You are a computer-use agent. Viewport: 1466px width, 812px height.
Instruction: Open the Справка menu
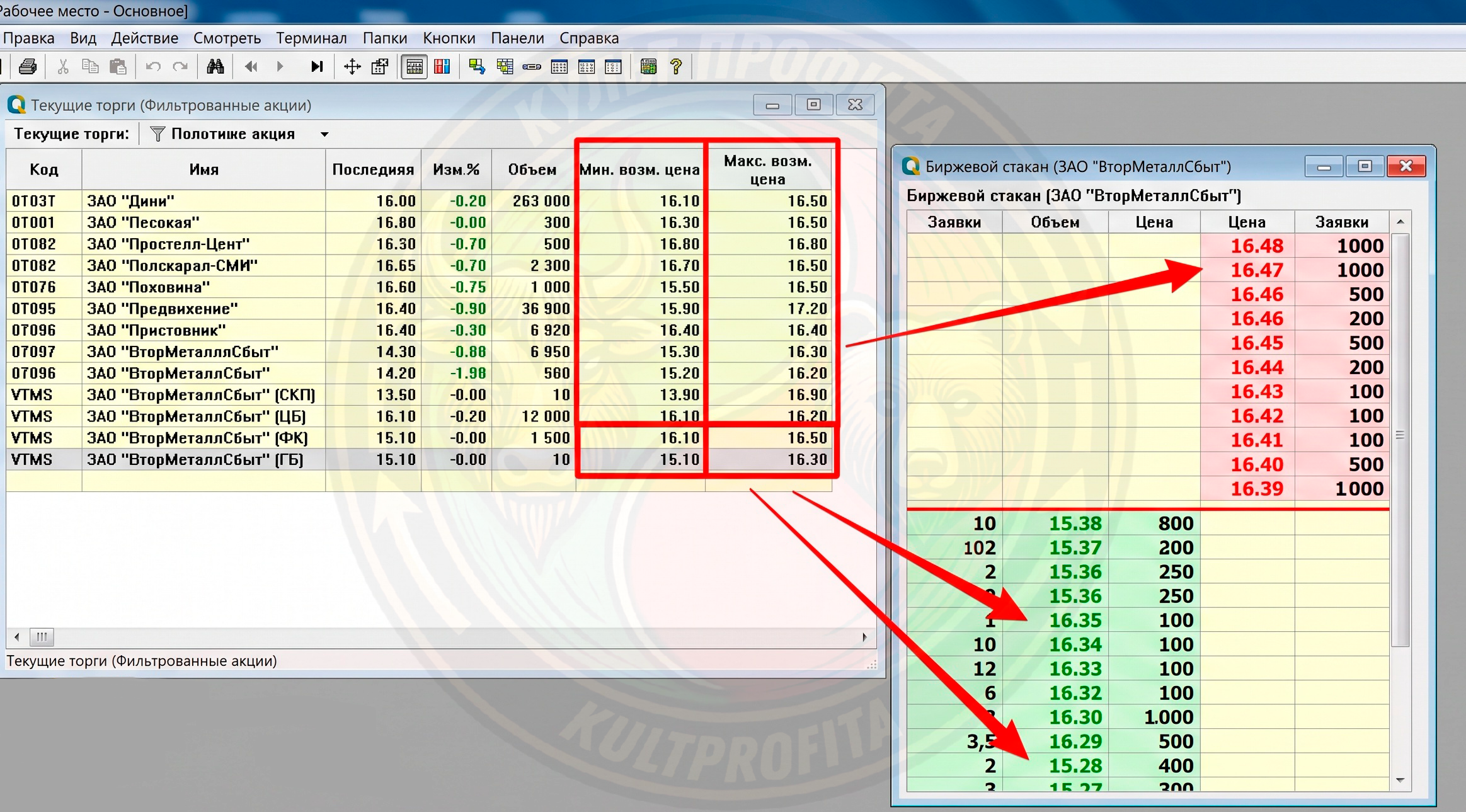(x=590, y=38)
